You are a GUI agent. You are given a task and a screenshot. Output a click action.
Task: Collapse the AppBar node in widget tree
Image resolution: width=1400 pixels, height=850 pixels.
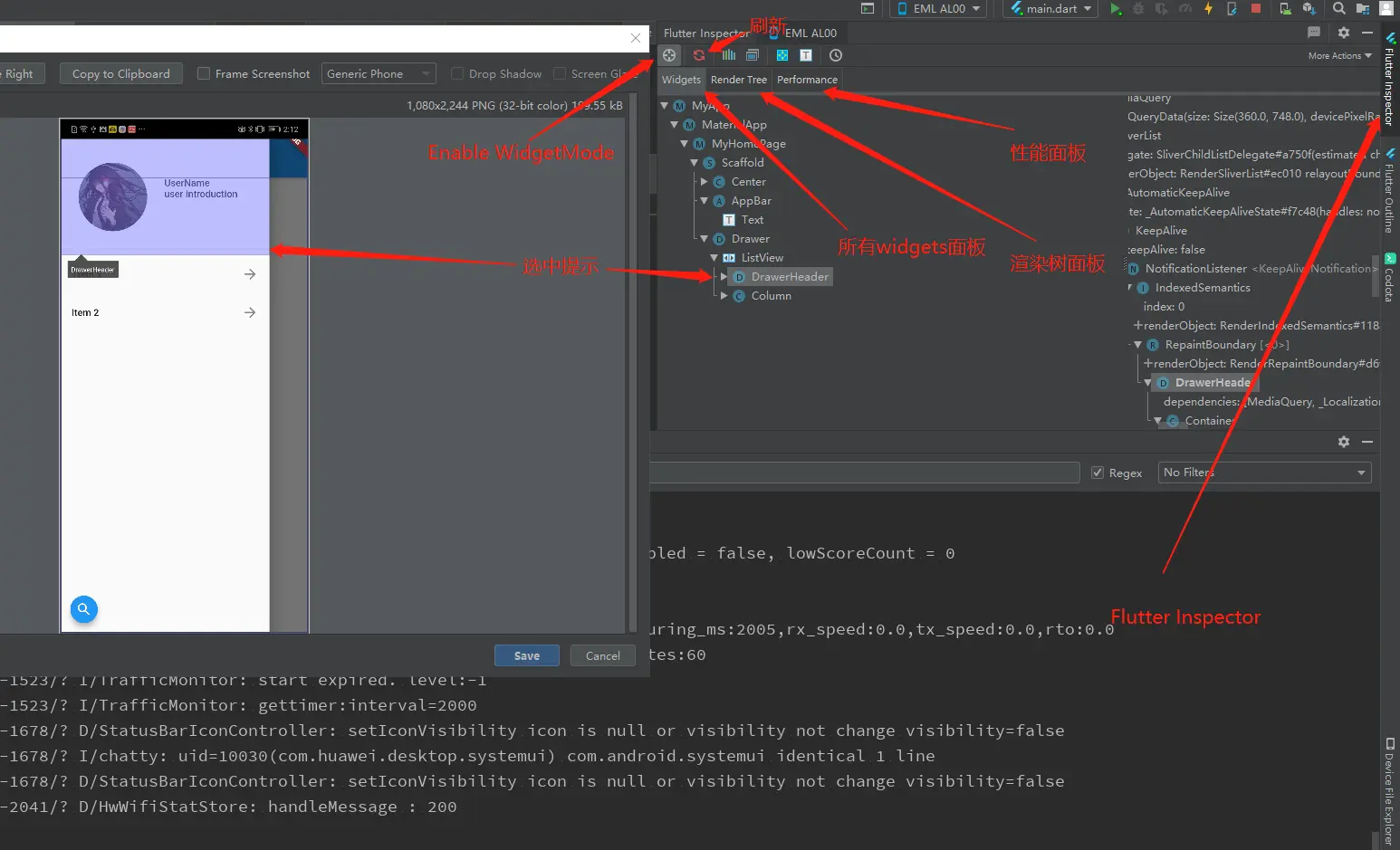[x=705, y=201]
